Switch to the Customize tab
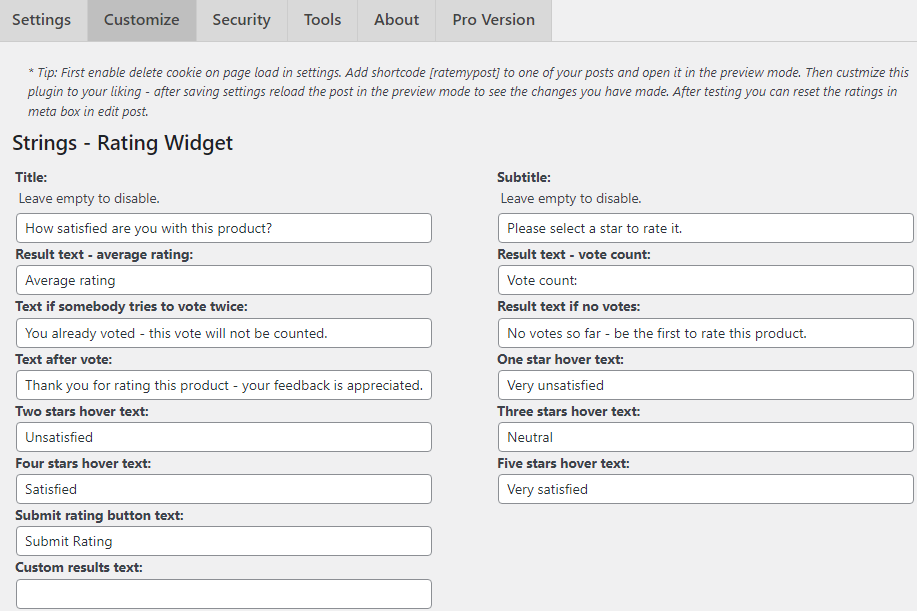This screenshot has width=917, height=611. pos(142,20)
